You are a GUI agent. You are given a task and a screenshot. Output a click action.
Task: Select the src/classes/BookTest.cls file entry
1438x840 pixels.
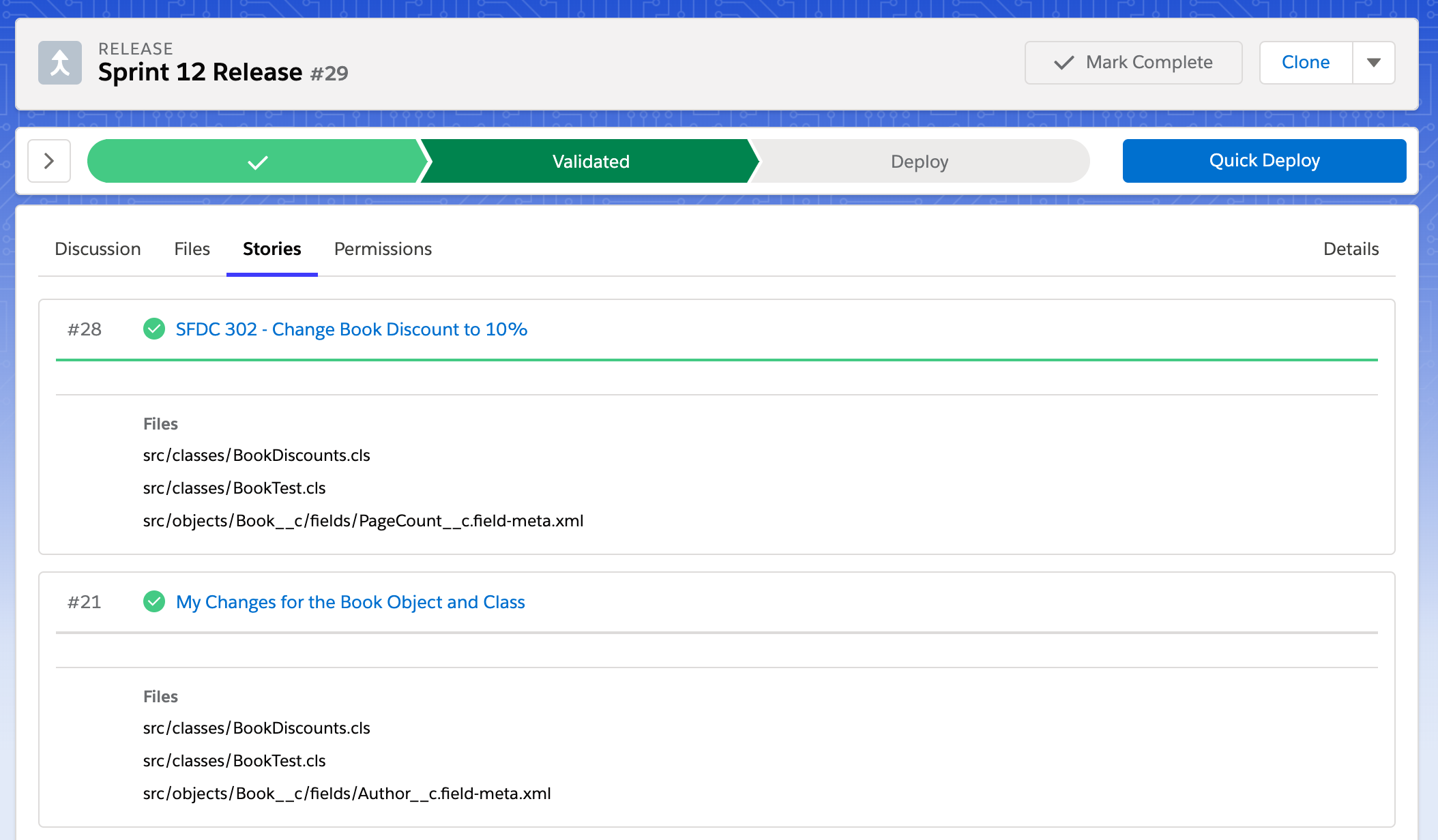[234, 487]
